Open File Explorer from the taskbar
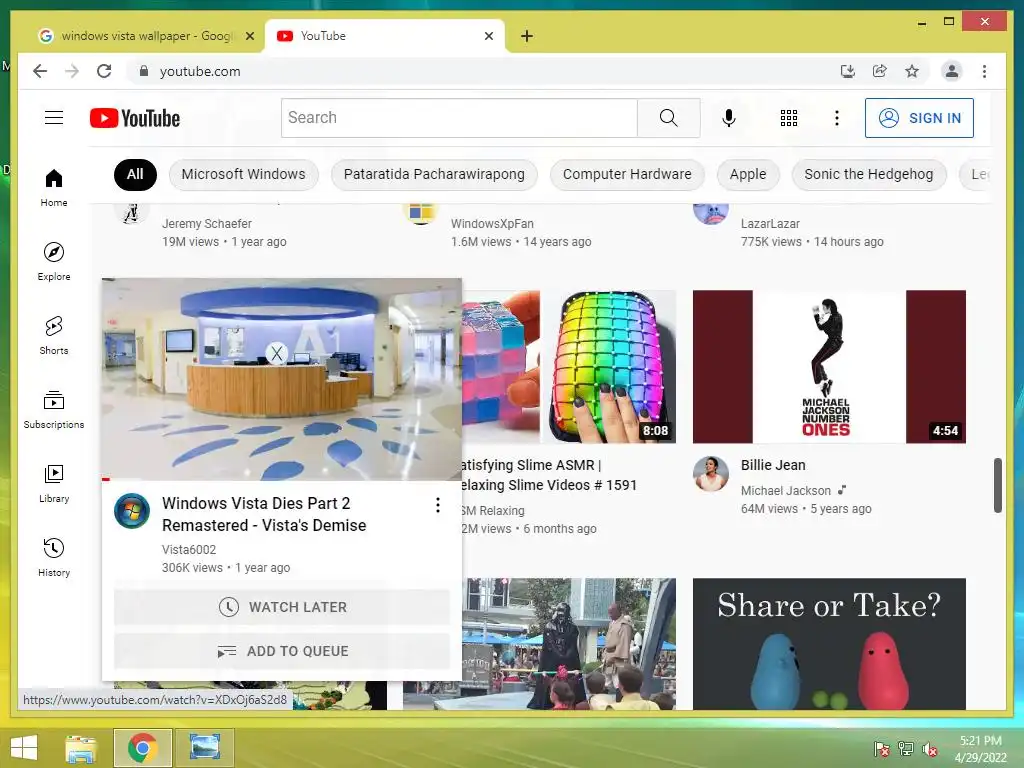The image size is (1024, 768). (x=80, y=748)
